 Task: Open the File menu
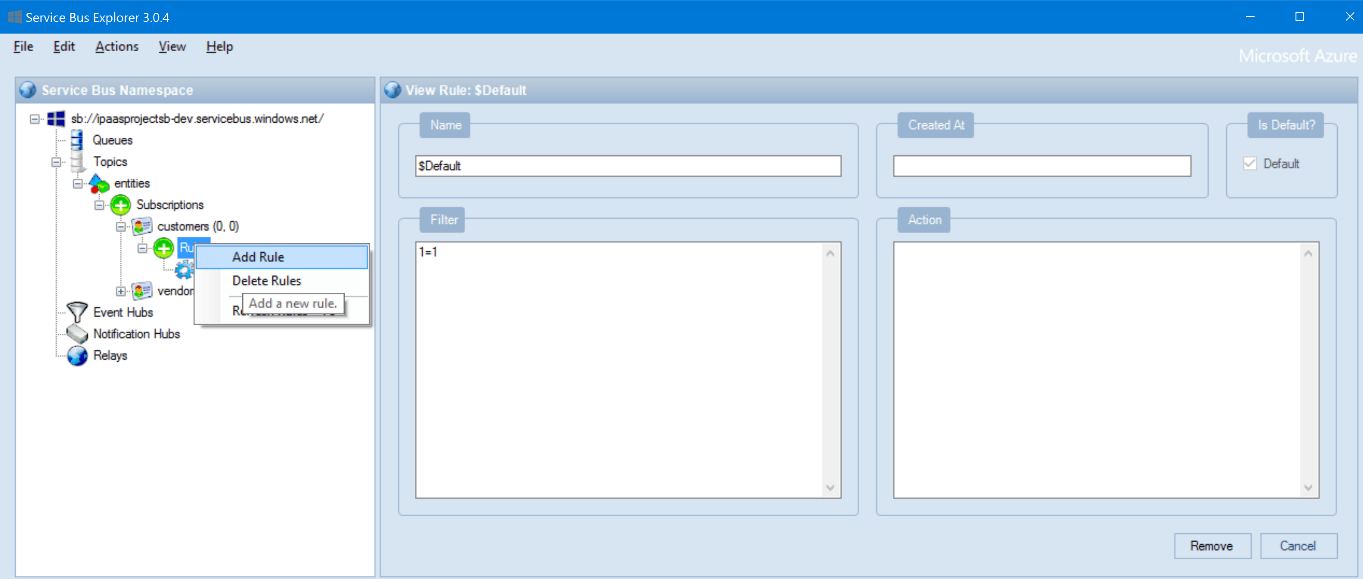[23, 46]
